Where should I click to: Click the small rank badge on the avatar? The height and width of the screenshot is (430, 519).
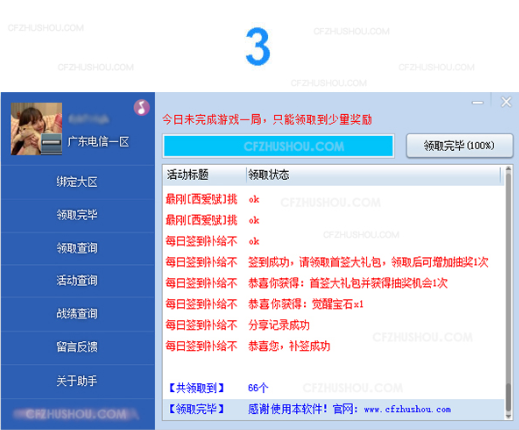click(52, 143)
